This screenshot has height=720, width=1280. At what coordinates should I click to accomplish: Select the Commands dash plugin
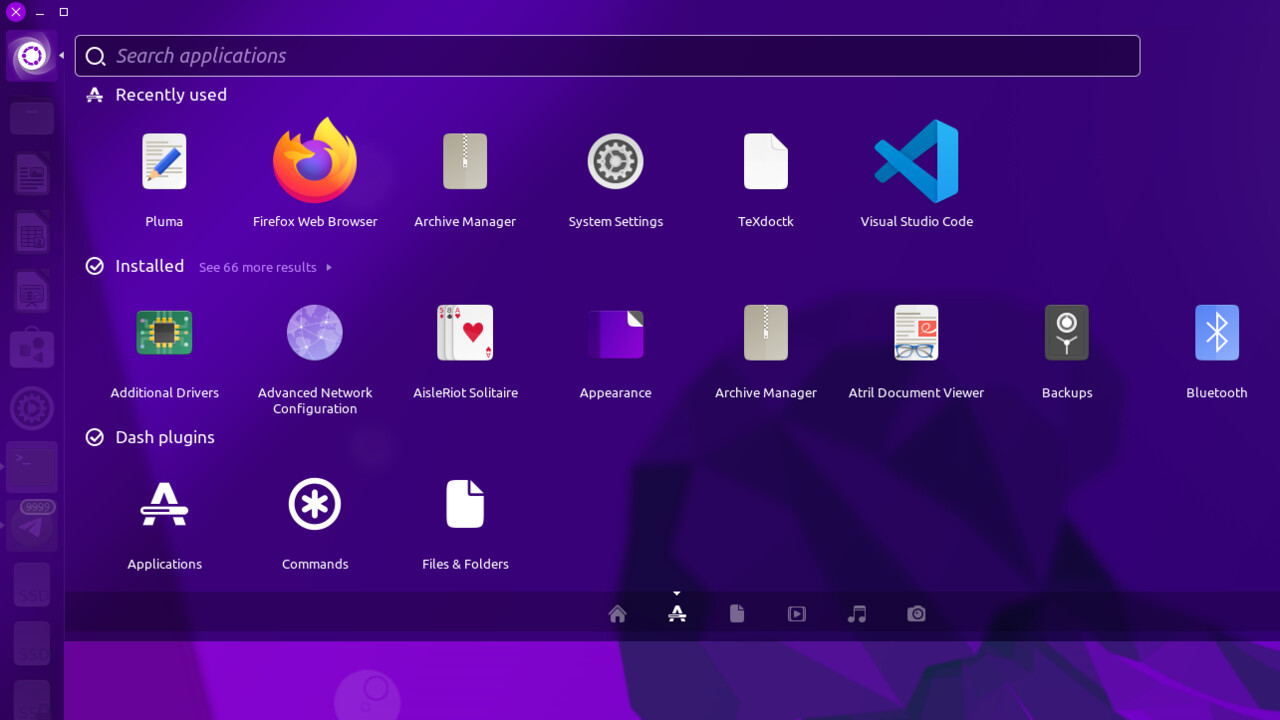click(x=315, y=504)
